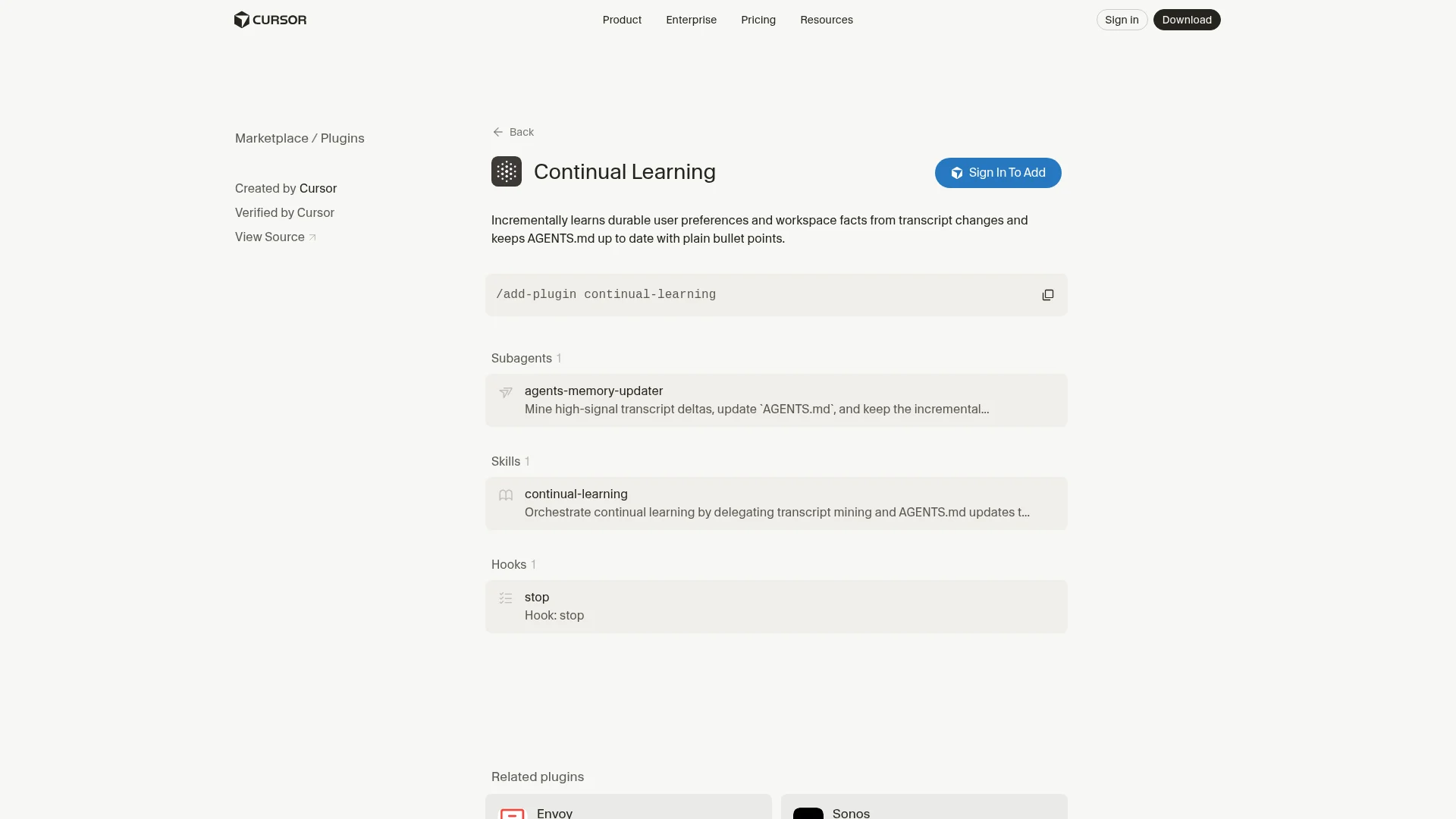Click the continual-learning skill book icon
Viewport: 1456px width, 819px height.
pos(506,495)
